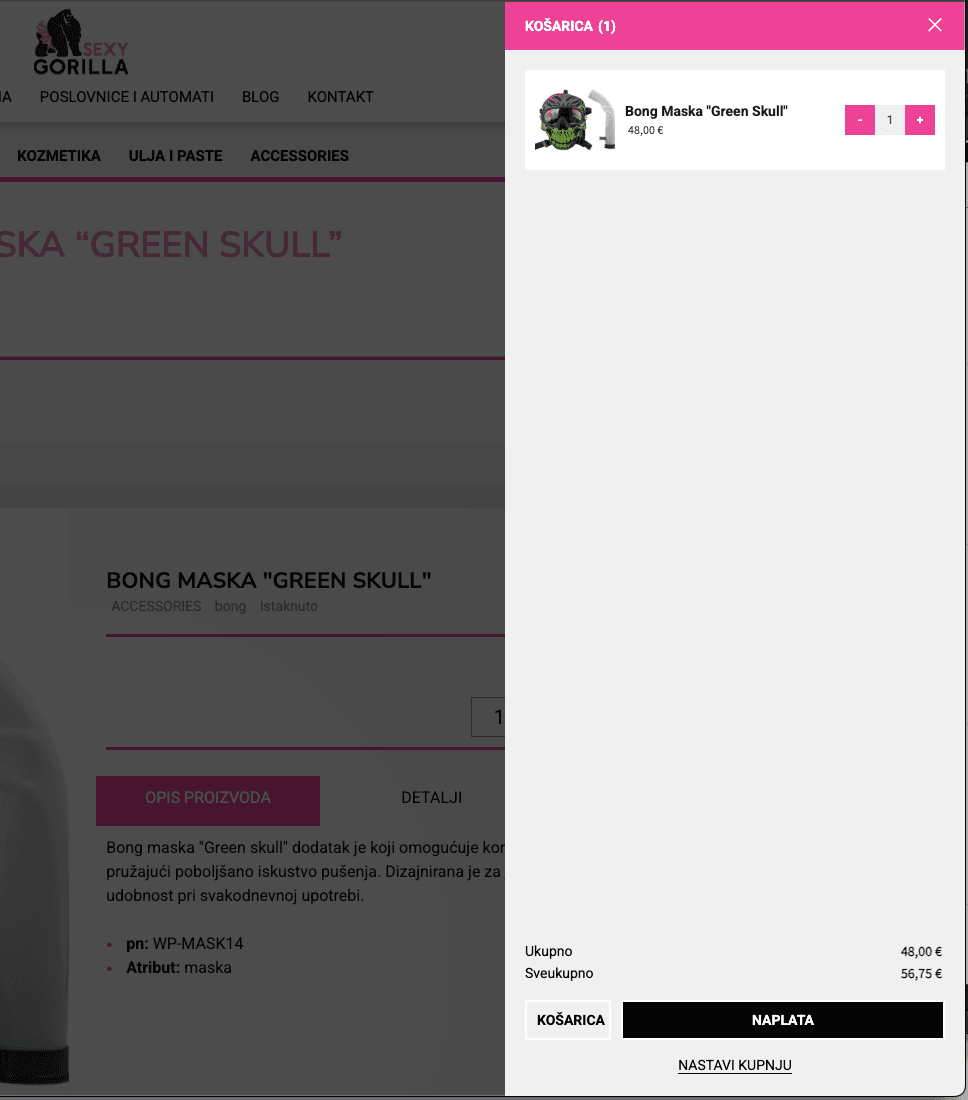Image resolution: width=968 pixels, height=1100 pixels.
Task: Select Nastavi kupnju link
Action: [x=734, y=1065]
